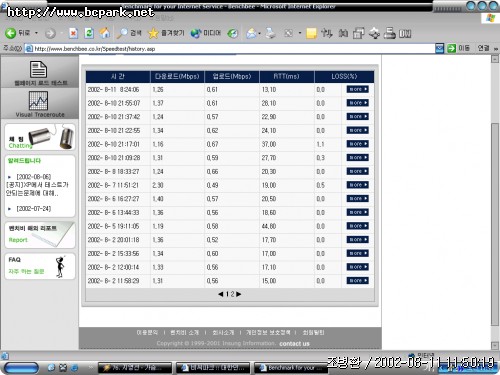Click the grey Forward arrow button

pyautogui.click(x=50, y=33)
